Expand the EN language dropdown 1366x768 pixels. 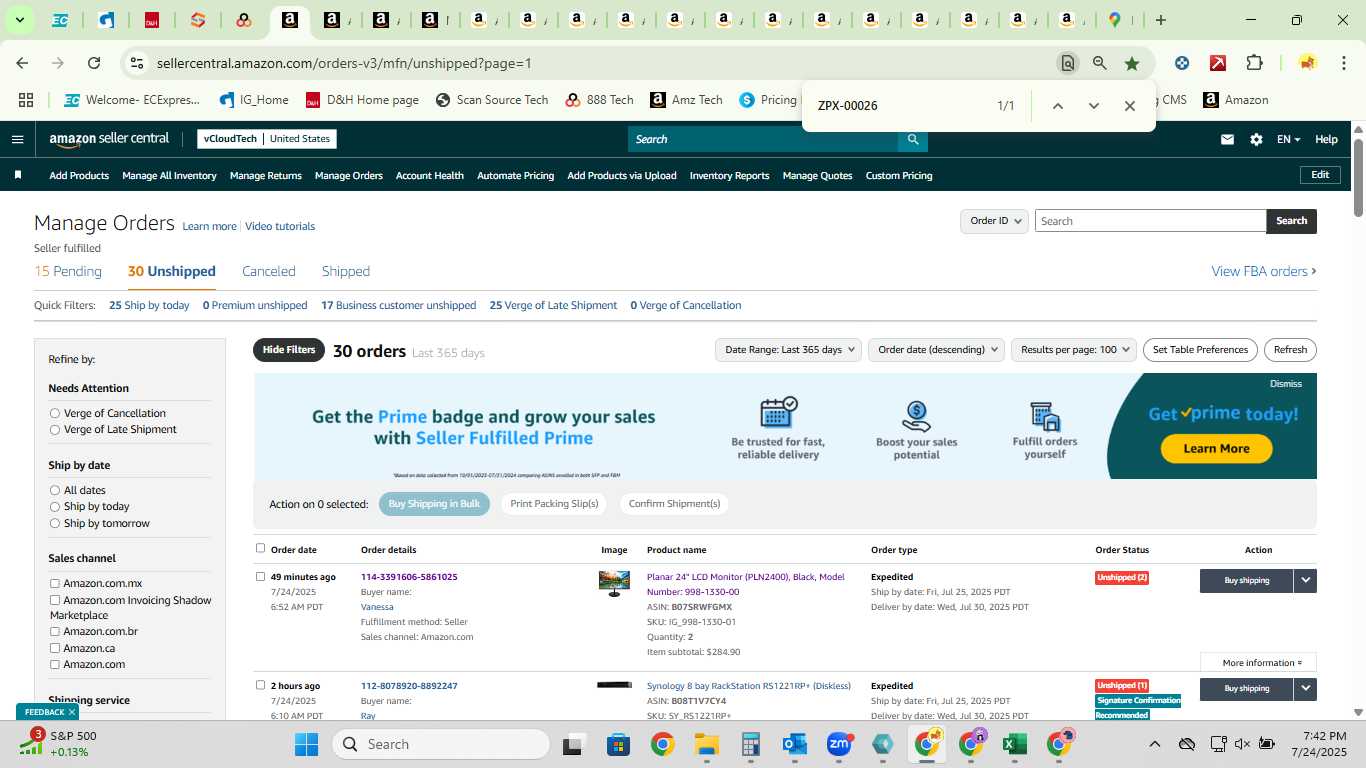point(1288,140)
